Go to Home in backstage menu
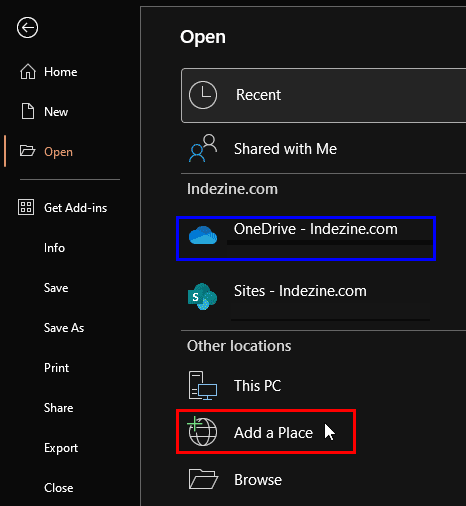Viewport: 466px width, 506px height. 61,72
